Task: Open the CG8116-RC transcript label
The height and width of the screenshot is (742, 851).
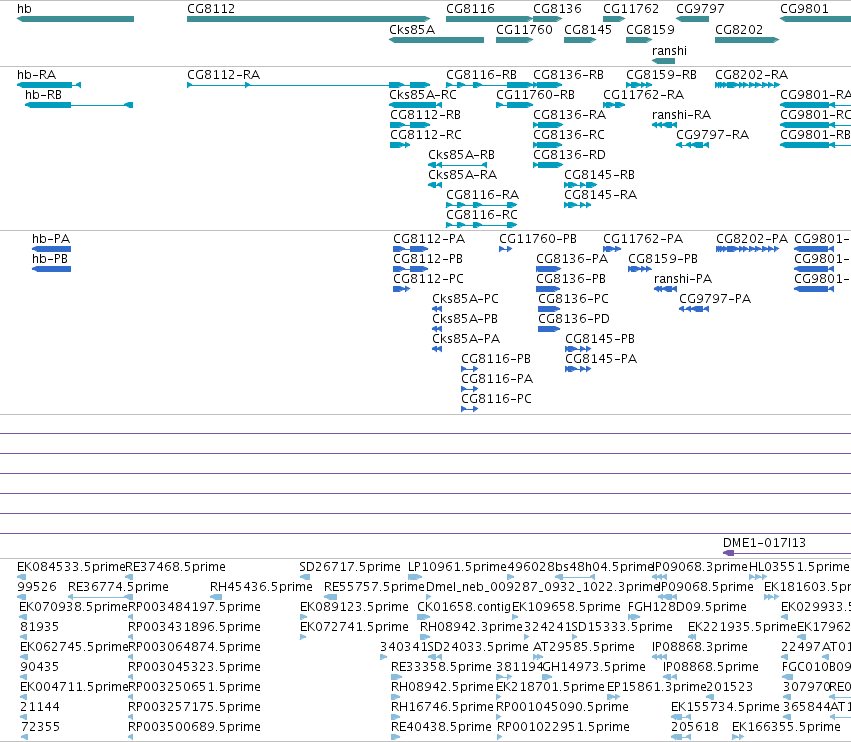Action: [x=482, y=214]
